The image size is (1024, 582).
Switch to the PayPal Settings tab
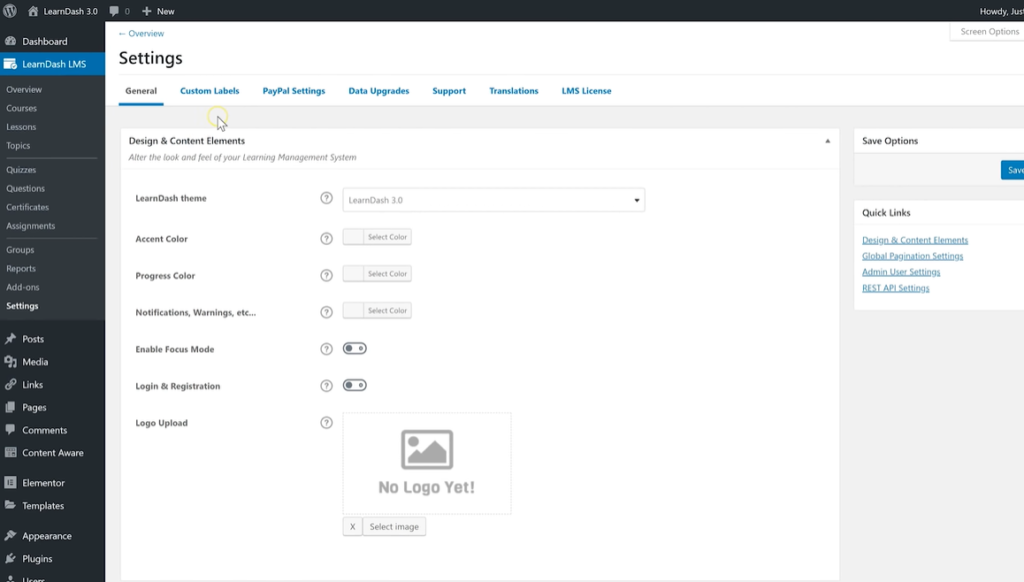[x=294, y=91]
